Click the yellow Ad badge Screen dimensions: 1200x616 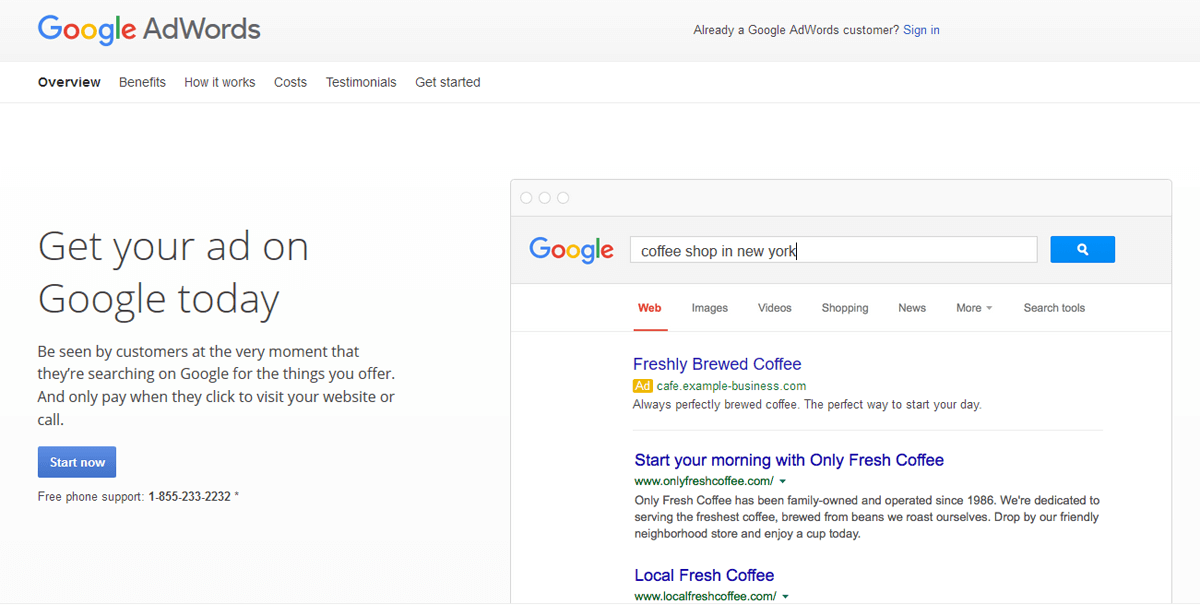tap(643, 386)
